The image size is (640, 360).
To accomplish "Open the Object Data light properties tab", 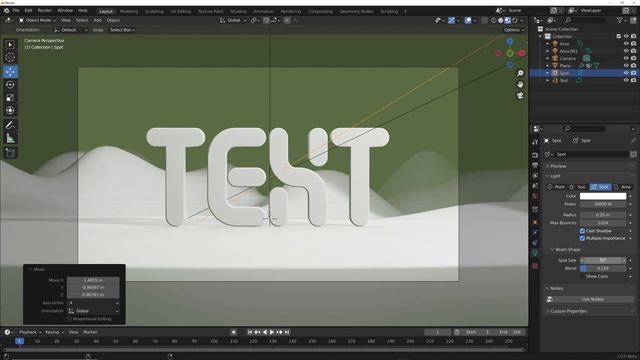I will click(x=535, y=253).
